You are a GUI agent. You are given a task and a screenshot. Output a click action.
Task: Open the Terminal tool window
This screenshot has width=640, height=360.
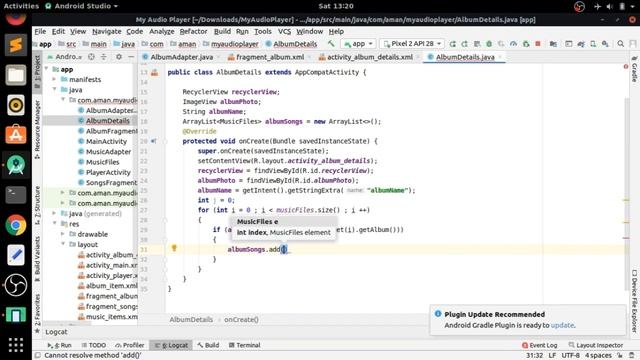244,345
